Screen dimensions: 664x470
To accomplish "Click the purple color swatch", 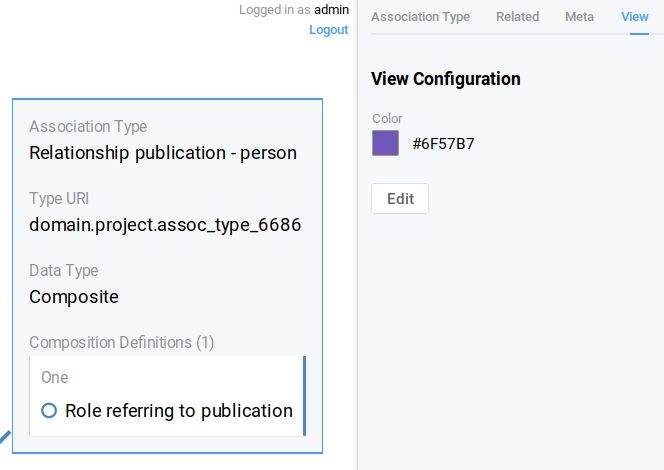I will (385, 143).
